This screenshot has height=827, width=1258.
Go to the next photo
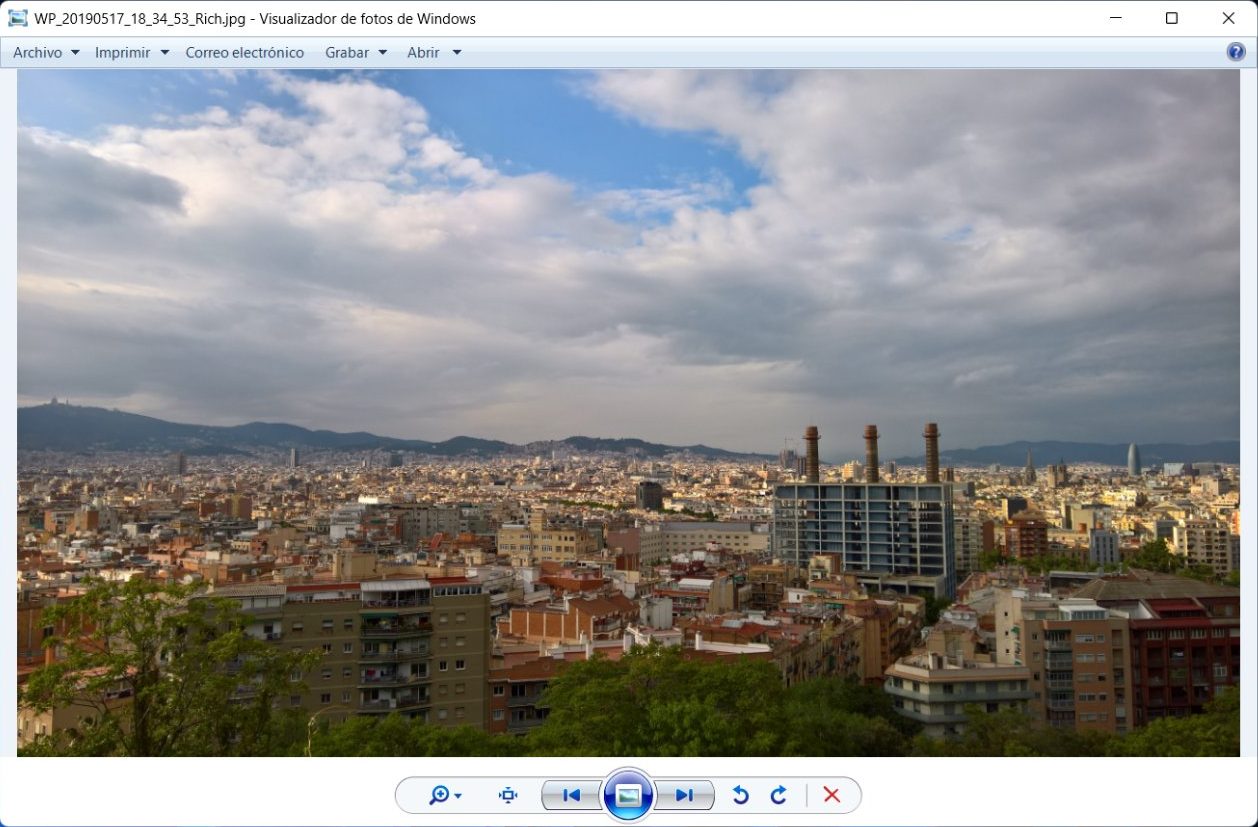point(684,795)
